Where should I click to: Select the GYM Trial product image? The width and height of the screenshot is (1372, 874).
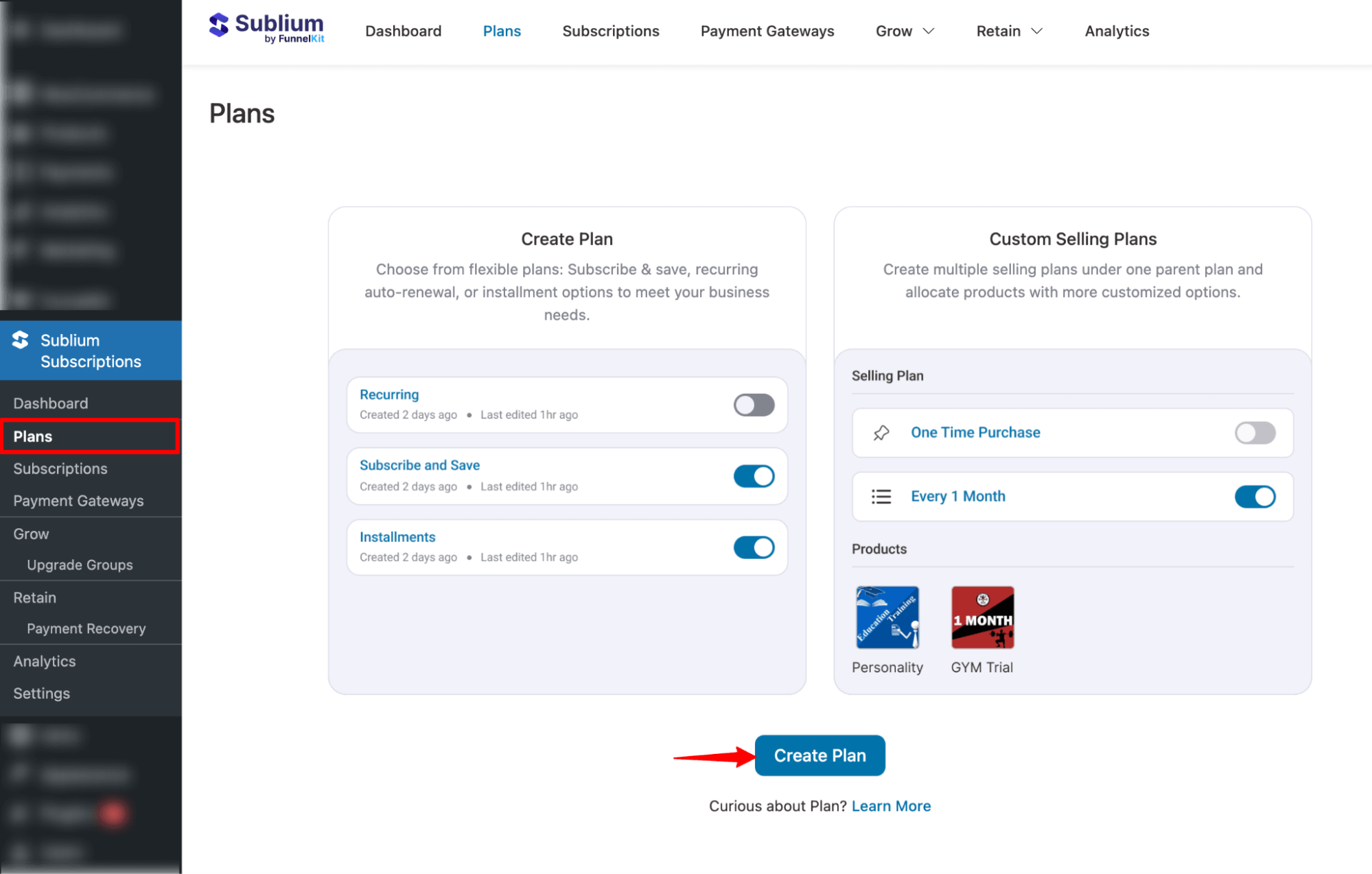(982, 617)
